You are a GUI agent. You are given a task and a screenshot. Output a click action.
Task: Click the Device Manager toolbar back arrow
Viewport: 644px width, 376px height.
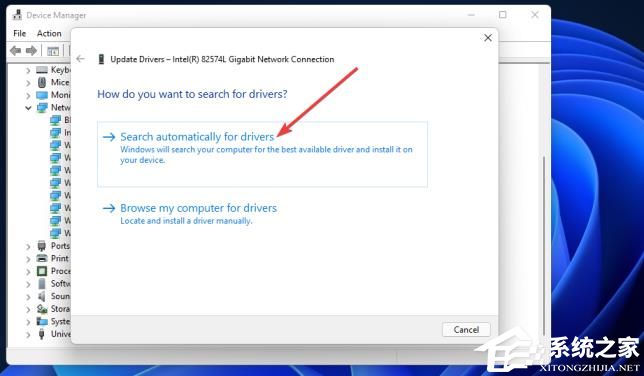point(16,51)
